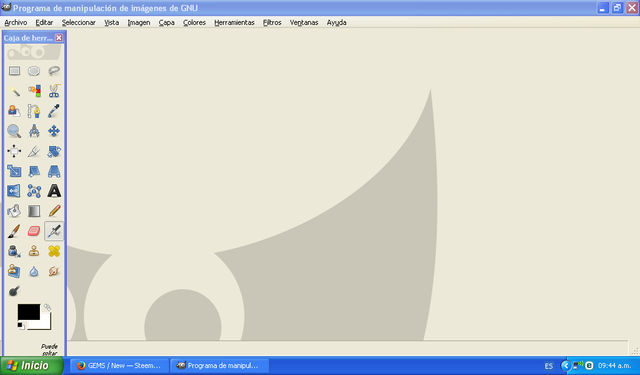Screen dimensions: 640x375
Task: Select the Rotate tool
Action: click(x=54, y=151)
